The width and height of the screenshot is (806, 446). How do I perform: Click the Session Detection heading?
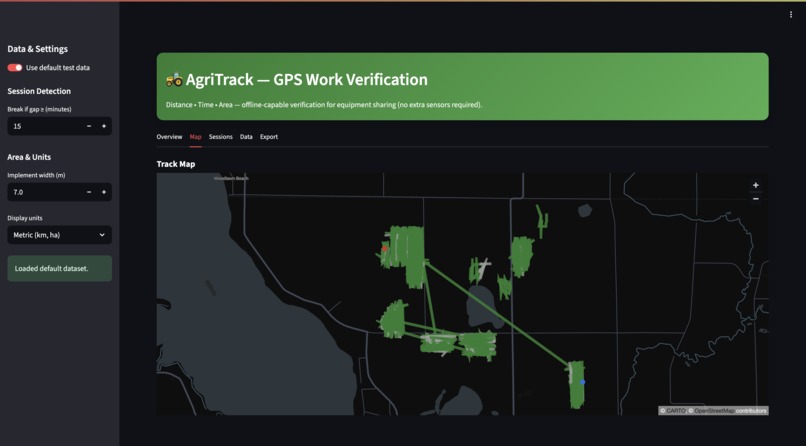[39, 91]
